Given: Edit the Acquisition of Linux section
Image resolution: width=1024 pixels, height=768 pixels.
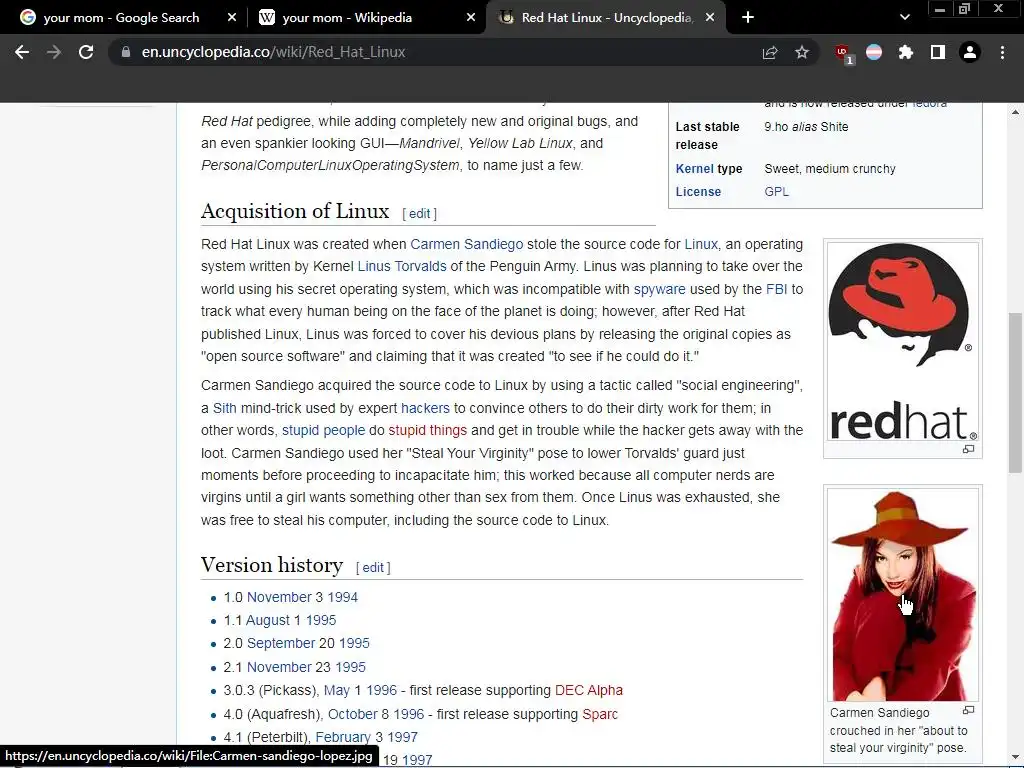Looking at the screenshot, I should (419, 214).
